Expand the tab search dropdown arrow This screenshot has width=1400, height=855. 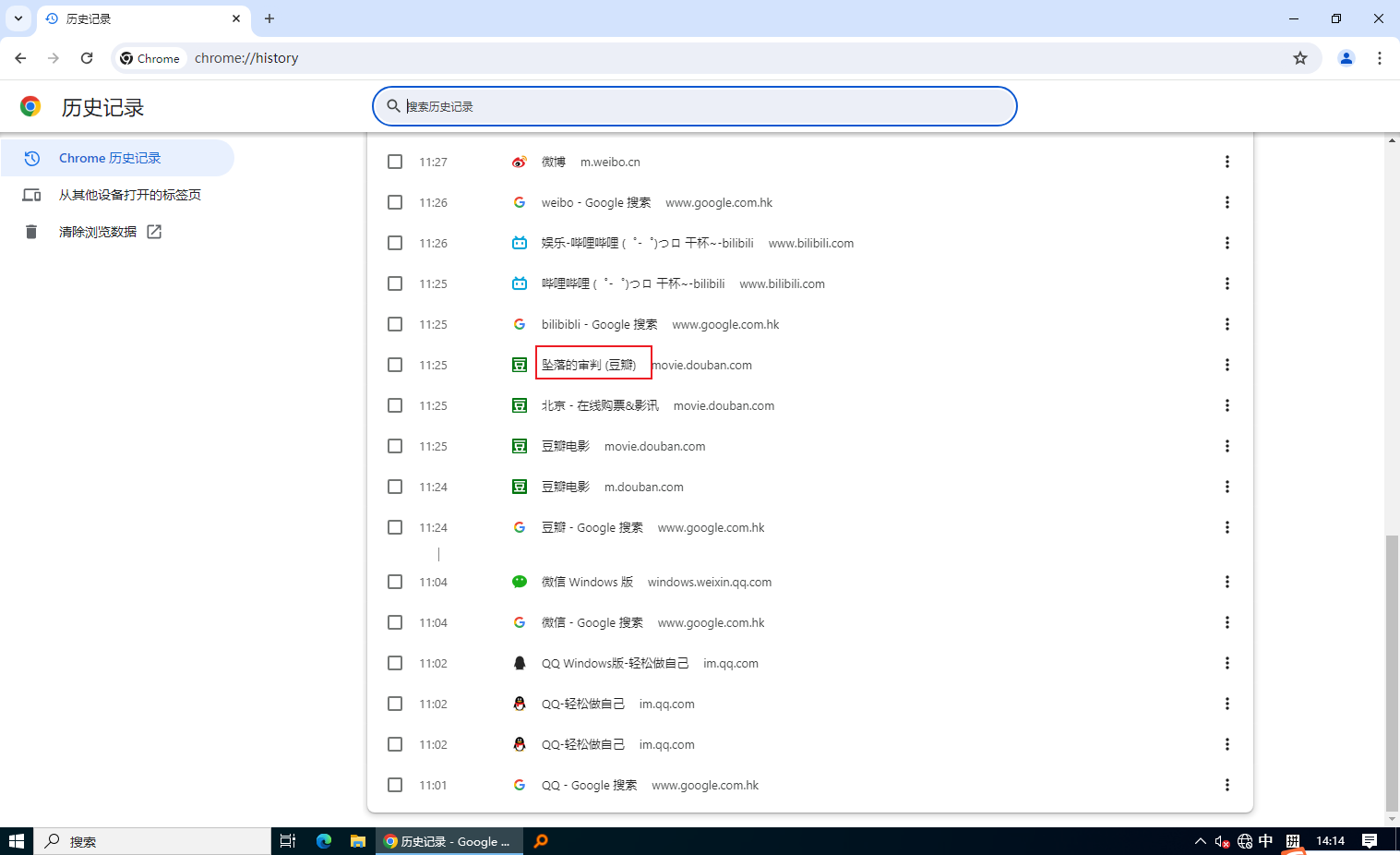click(x=18, y=18)
